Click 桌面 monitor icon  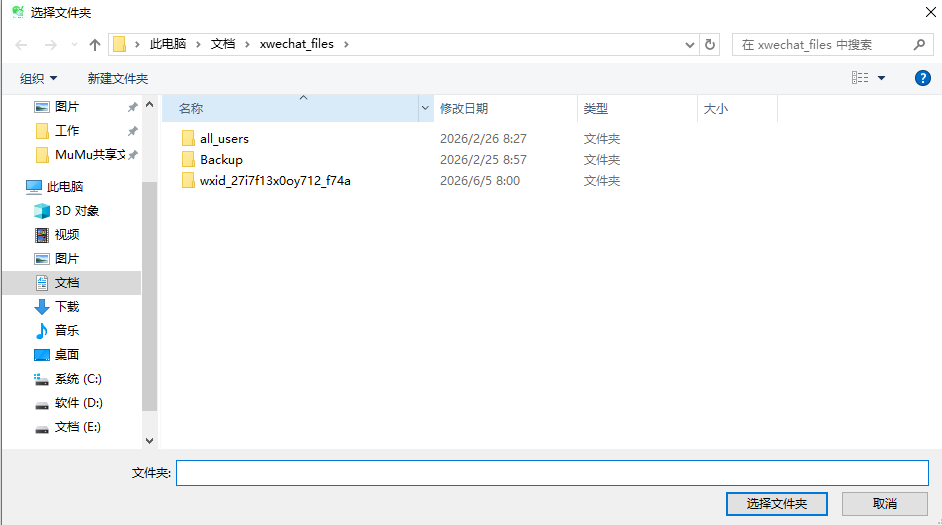tap(41, 355)
